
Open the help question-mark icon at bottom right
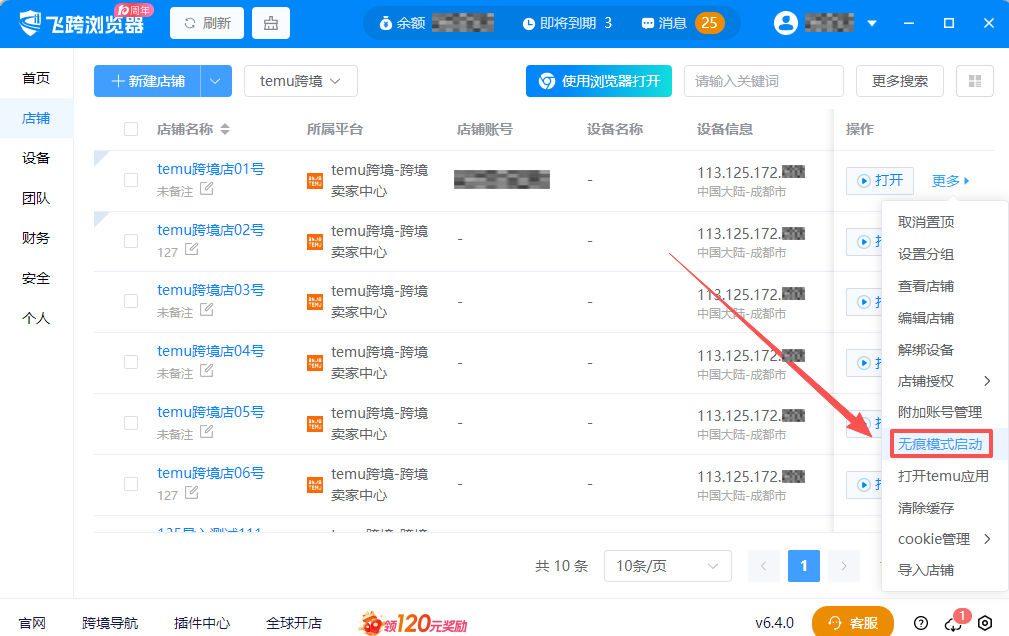click(x=921, y=621)
